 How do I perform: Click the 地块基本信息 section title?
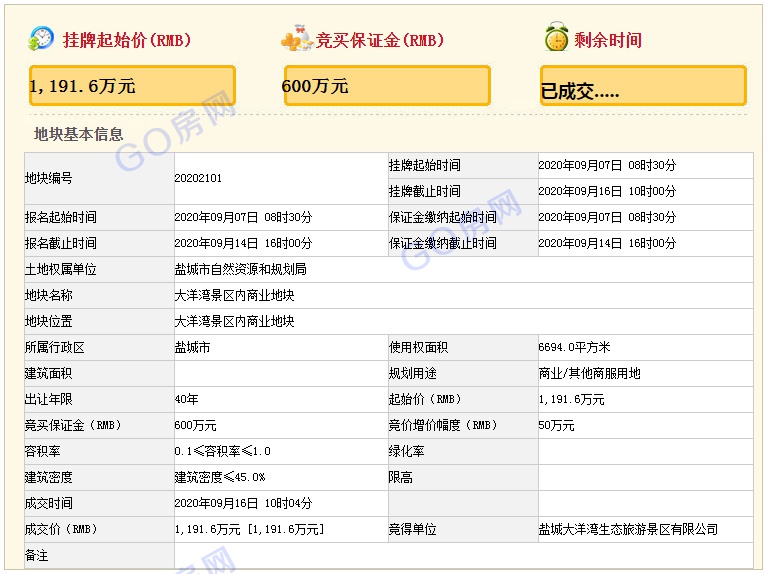point(79,134)
